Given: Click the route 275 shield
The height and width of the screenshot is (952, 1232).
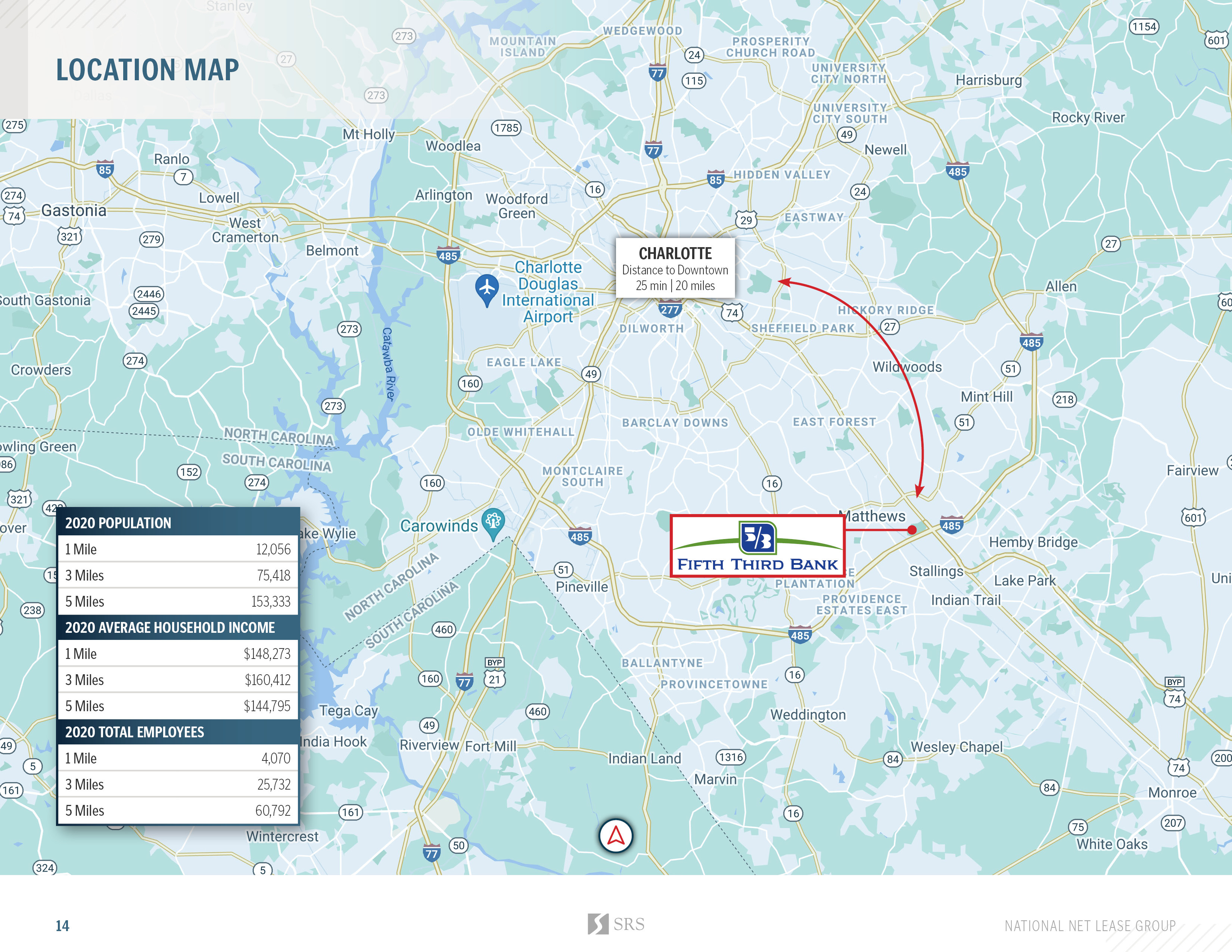Looking at the screenshot, I should coord(14,125).
